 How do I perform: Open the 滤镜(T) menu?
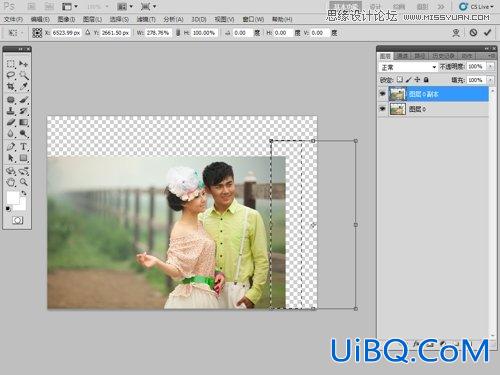tap(146, 19)
